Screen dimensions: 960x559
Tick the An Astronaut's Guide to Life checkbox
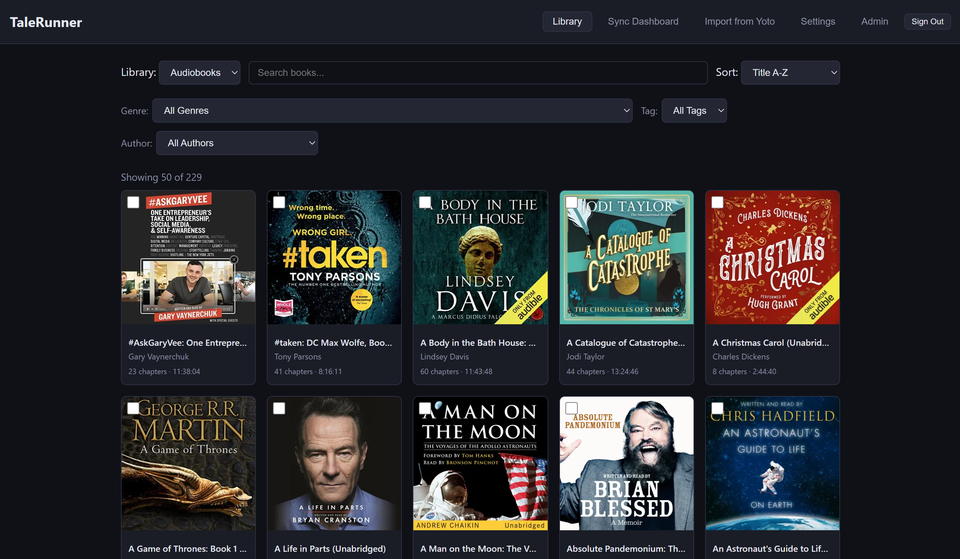pos(717,408)
